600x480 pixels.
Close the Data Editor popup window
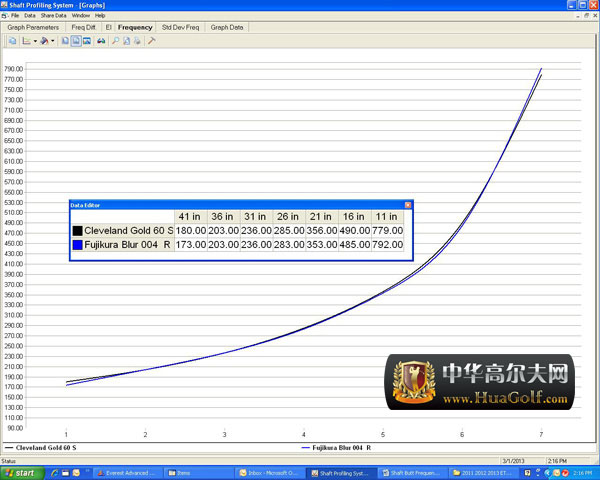(407, 204)
